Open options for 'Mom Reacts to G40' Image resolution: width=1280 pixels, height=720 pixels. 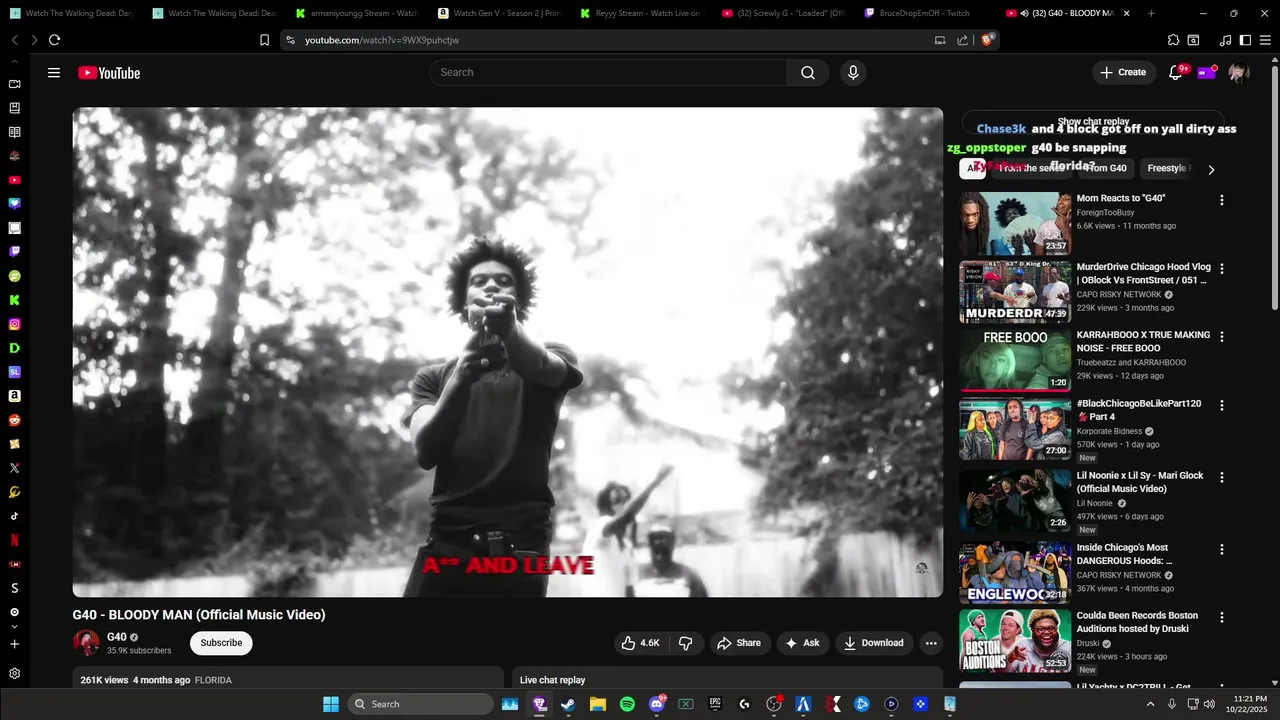pos(1221,200)
